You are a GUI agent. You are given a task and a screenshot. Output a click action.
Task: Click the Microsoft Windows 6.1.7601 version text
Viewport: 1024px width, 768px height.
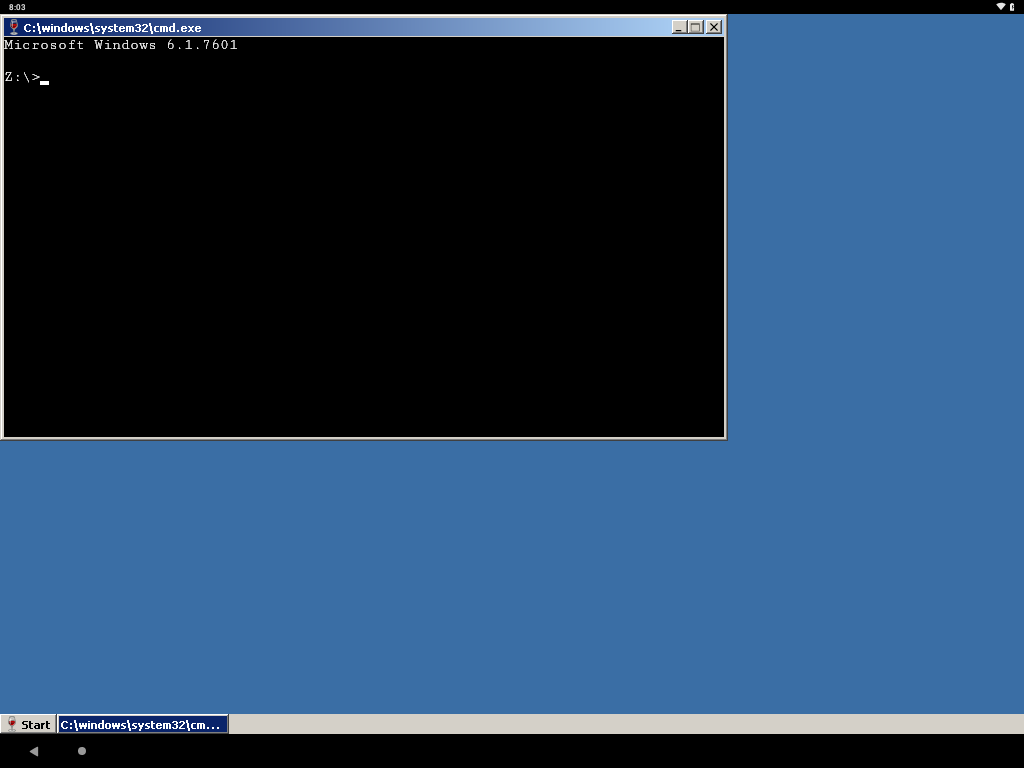[121, 45]
